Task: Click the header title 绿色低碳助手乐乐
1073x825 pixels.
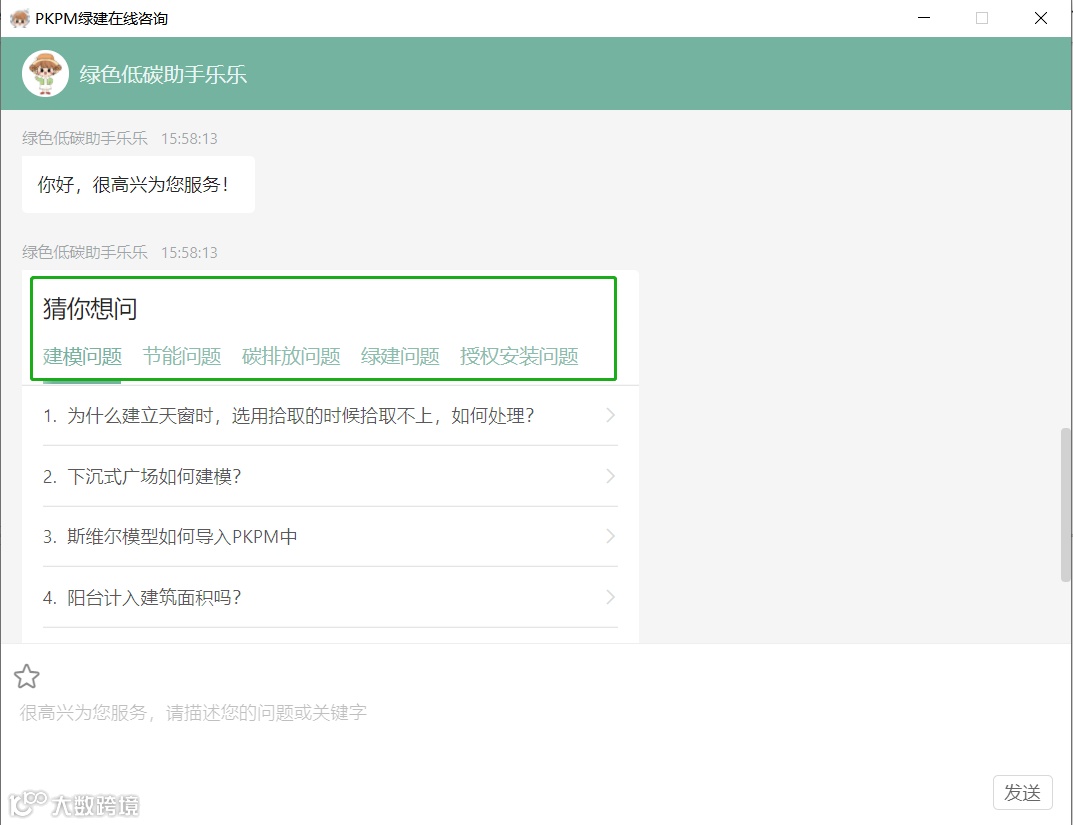Action: pyautogui.click(x=163, y=74)
